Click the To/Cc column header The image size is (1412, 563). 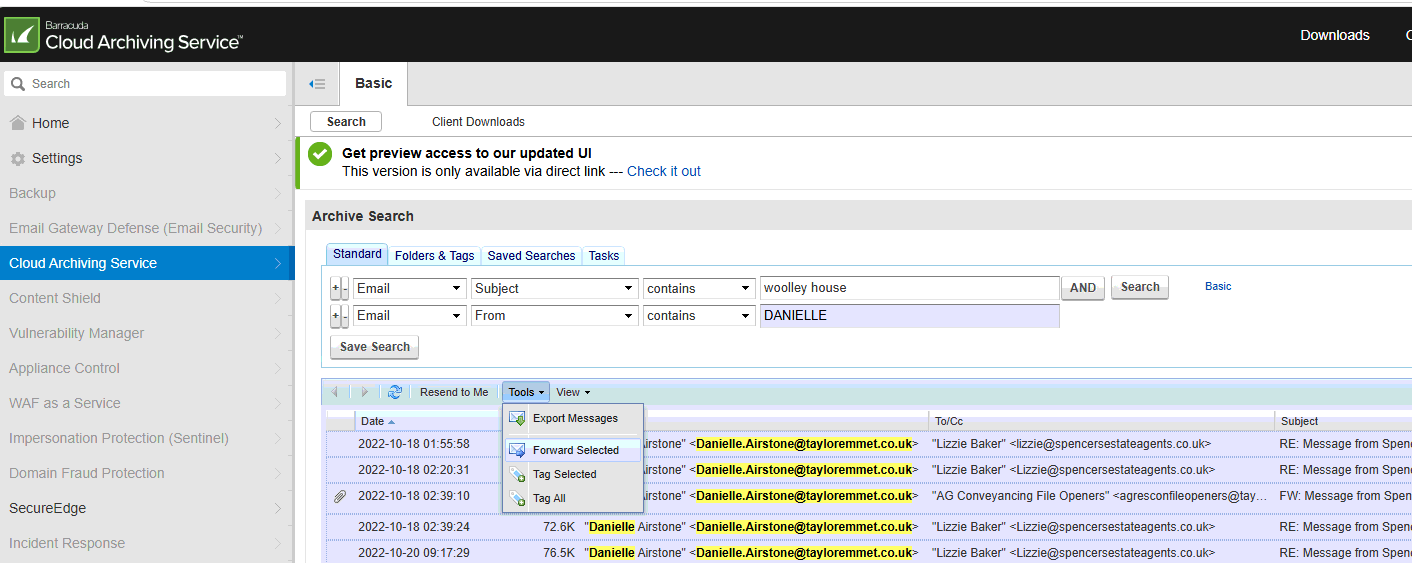[1101, 421]
